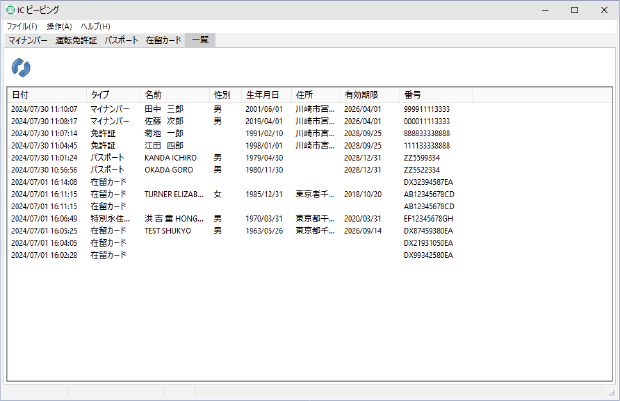Select the TURNER ELIZAB... record row
The height and width of the screenshot is (401, 620).
click(173, 194)
